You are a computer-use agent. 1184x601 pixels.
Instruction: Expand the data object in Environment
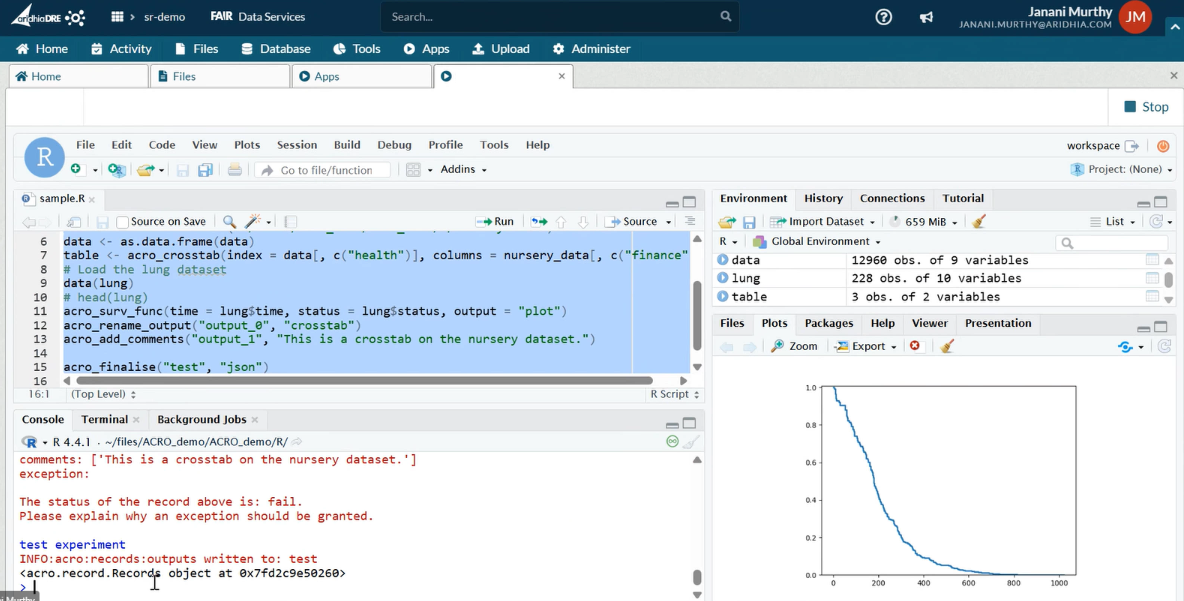click(x=723, y=260)
